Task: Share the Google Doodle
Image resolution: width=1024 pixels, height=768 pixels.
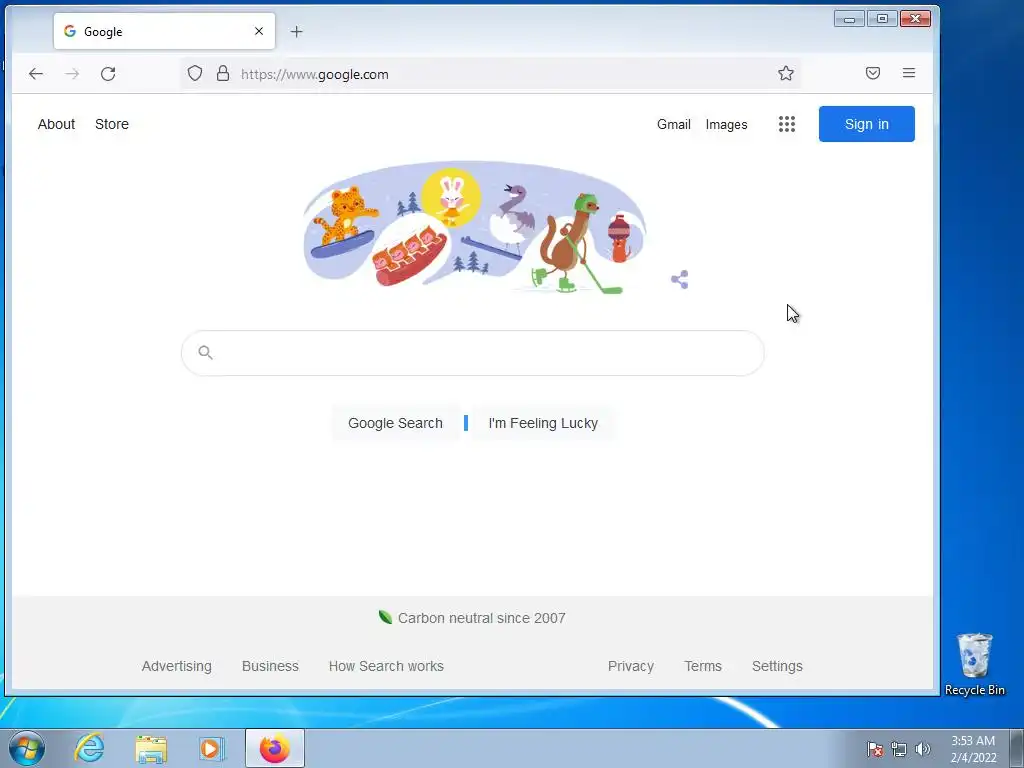Action: (680, 280)
